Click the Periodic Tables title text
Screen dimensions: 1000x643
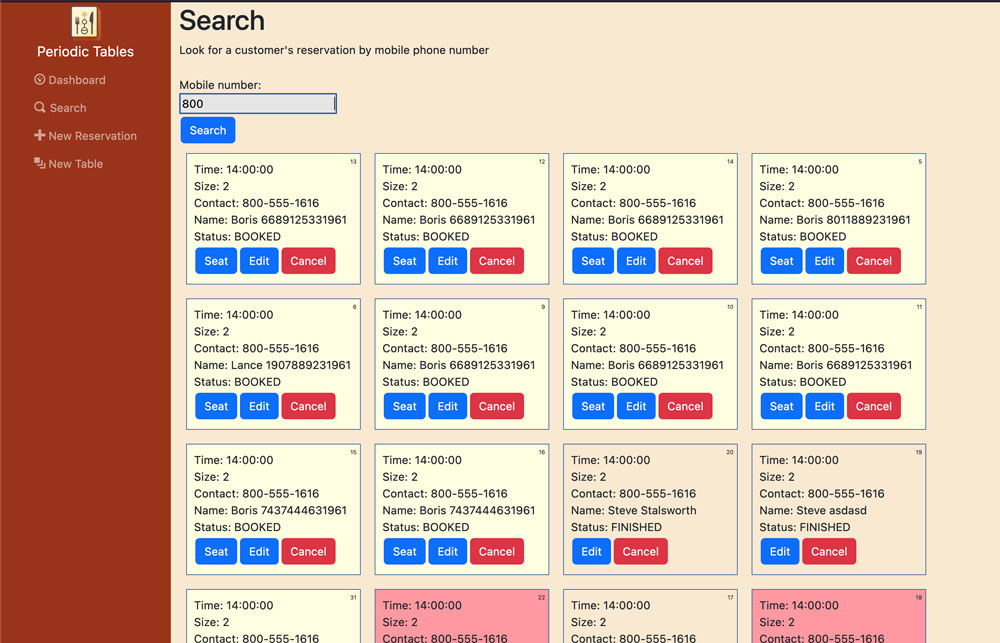click(85, 52)
